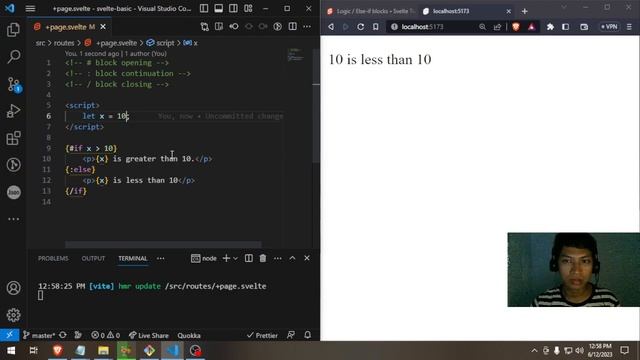Open Customize Layout in title bar
640x360 pixels.
(x=248, y=8)
